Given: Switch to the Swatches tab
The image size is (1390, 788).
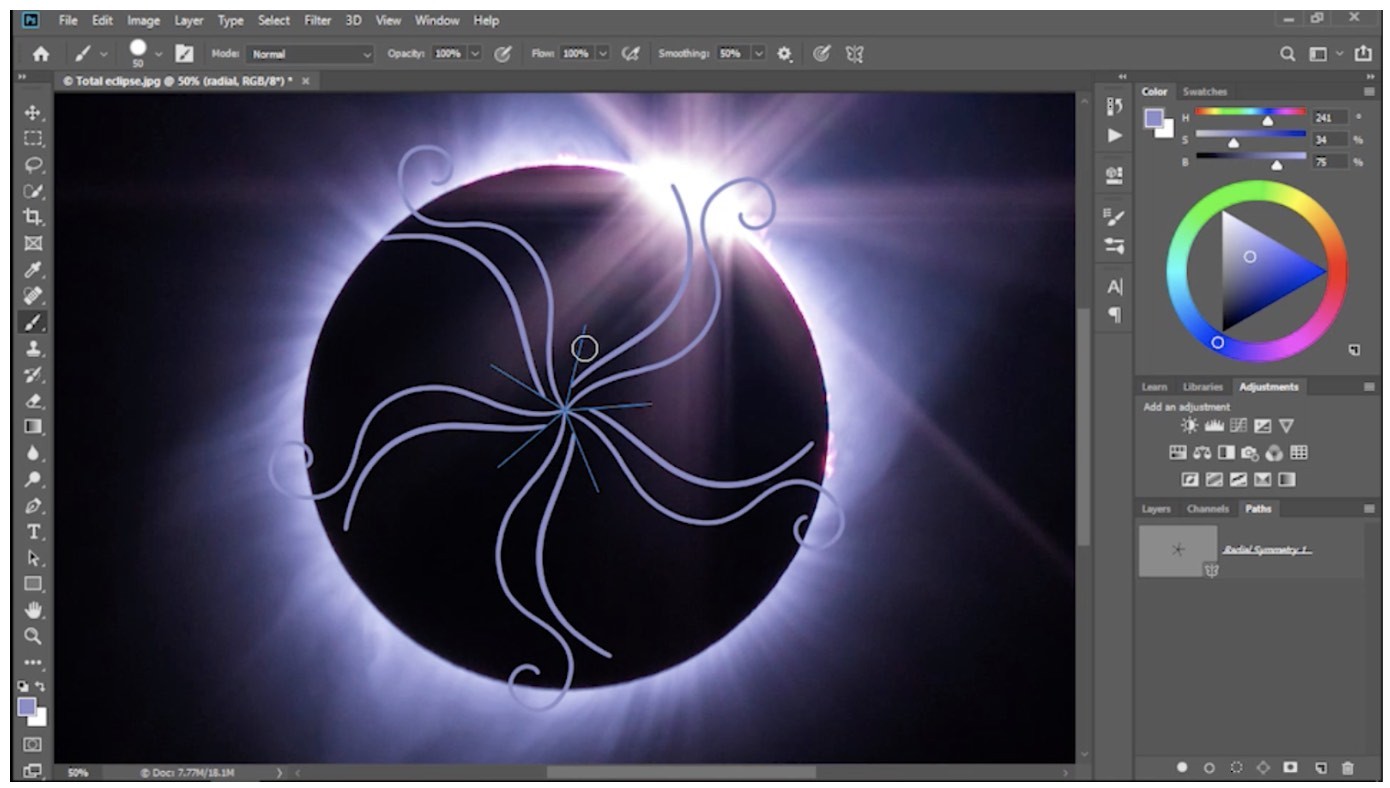Looking at the screenshot, I should coord(1204,92).
